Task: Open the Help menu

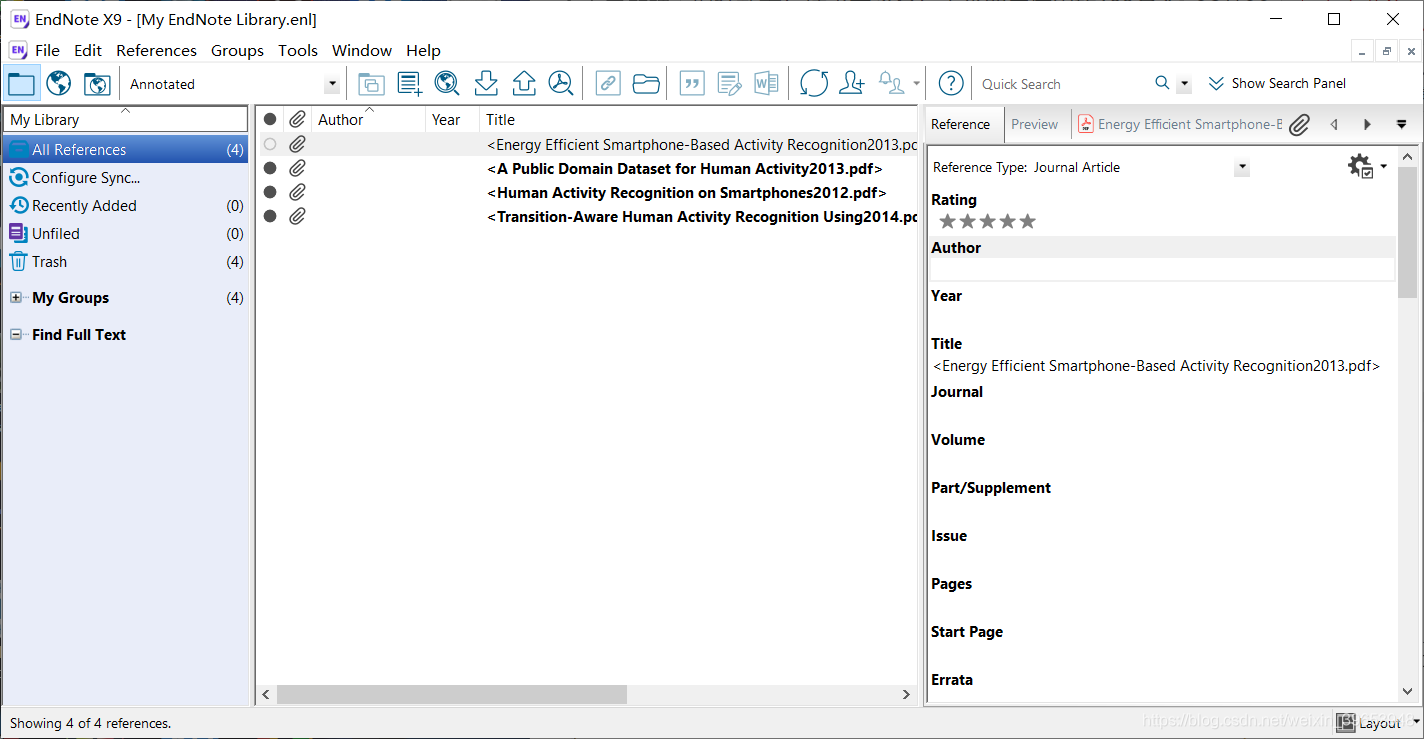Action: [423, 50]
